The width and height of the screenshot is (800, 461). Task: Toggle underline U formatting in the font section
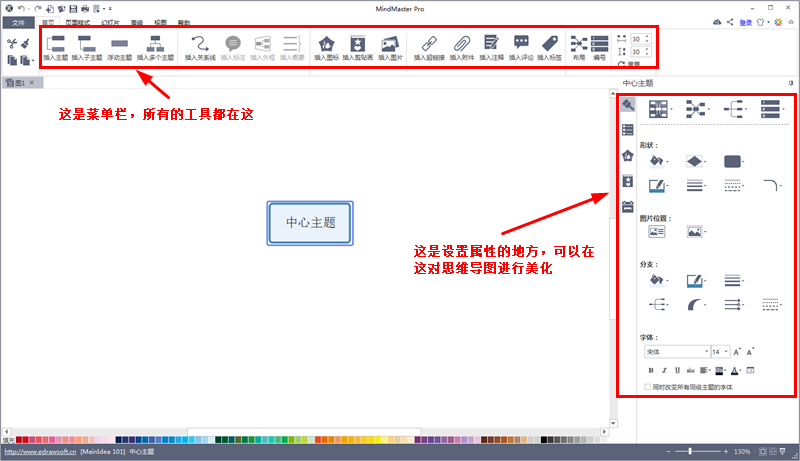[x=677, y=370]
